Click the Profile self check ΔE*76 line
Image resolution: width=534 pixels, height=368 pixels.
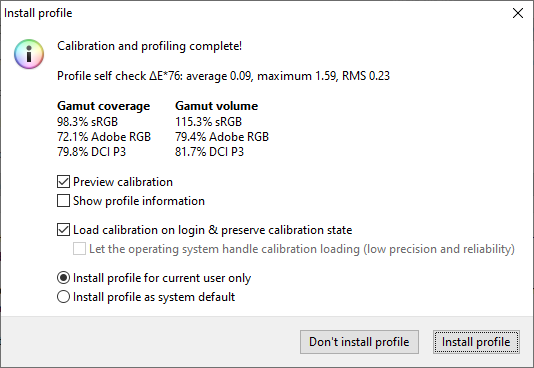[223, 76]
